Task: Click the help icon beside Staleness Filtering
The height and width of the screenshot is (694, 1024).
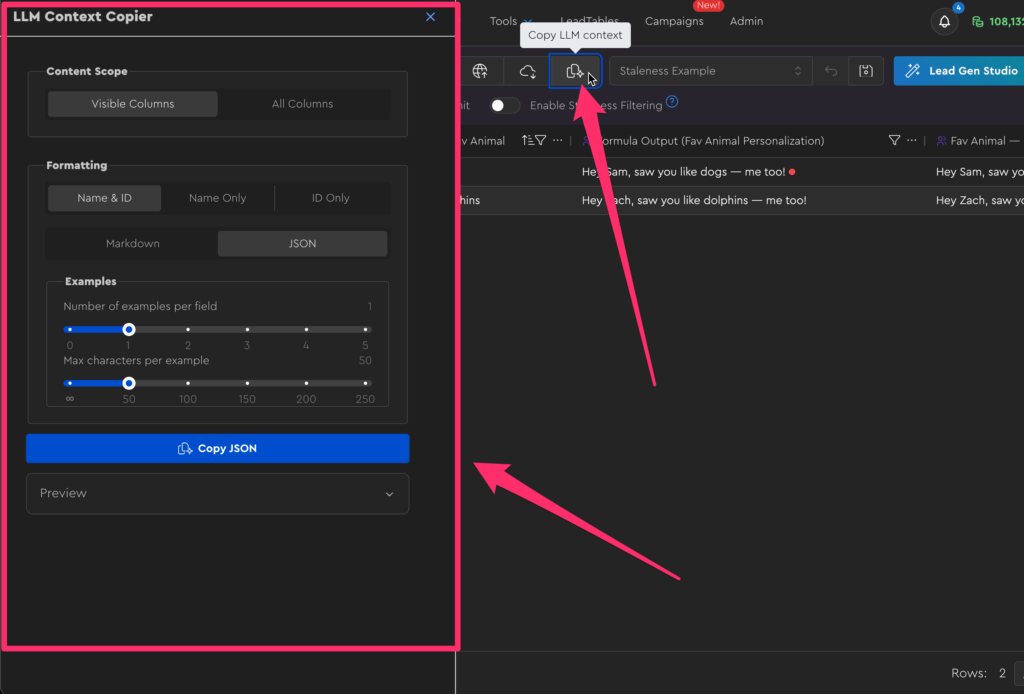Action: tap(672, 102)
